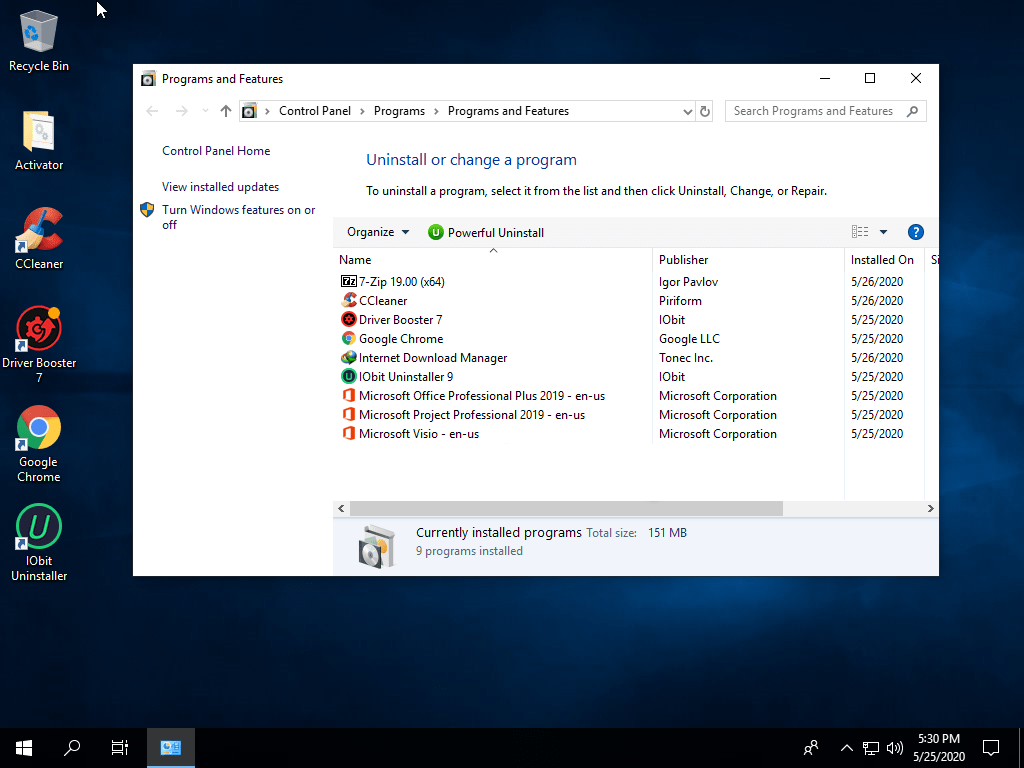Select the Activator folder on desktop

click(x=39, y=141)
